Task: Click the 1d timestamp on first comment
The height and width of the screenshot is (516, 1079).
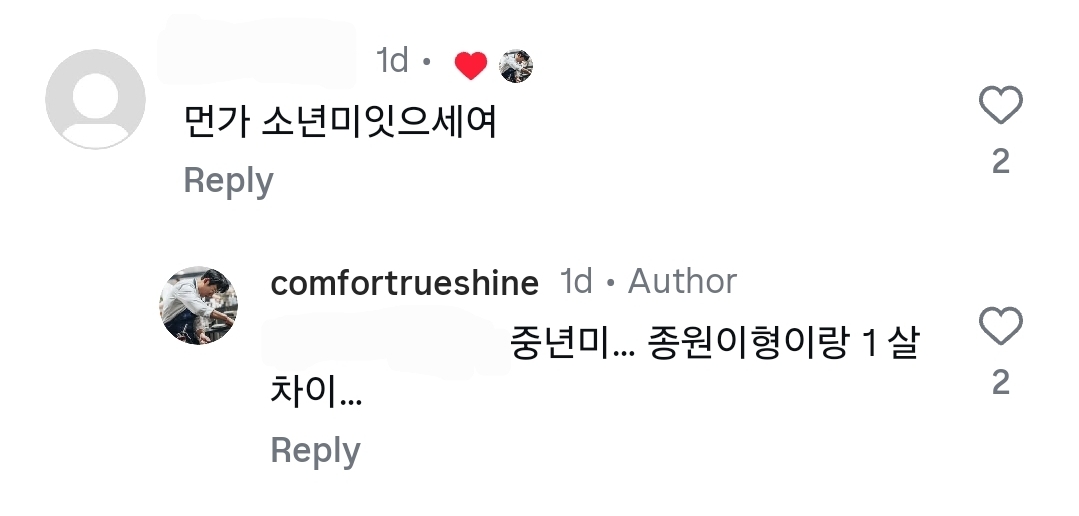Action: pyautogui.click(x=392, y=61)
